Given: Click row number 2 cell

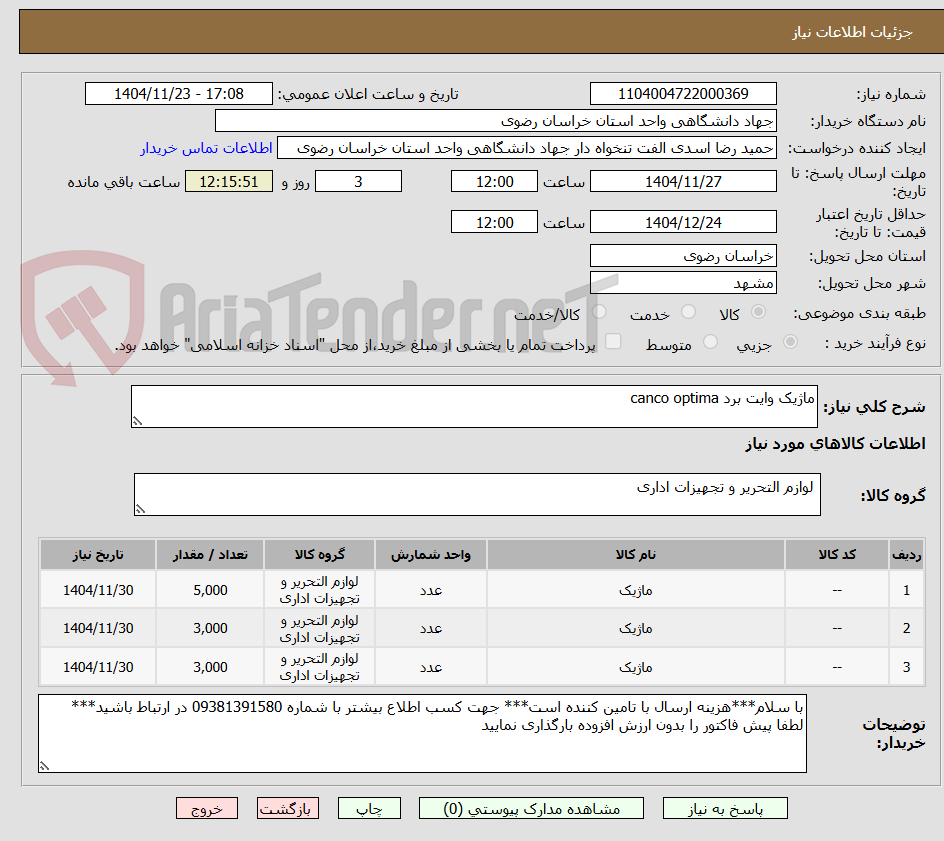Looking at the screenshot, I should click(x=906, y=628).
